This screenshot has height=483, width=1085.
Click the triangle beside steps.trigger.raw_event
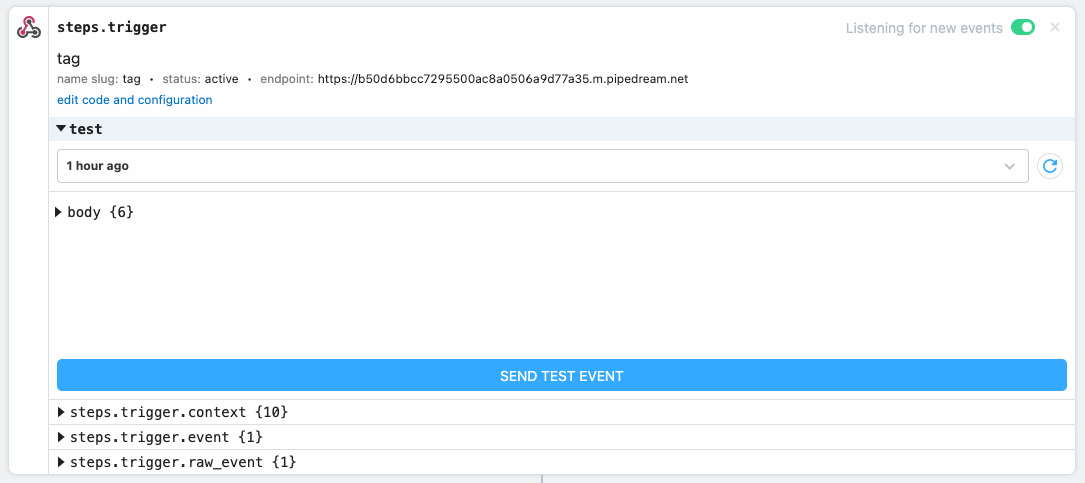click(x=62, y=462)
